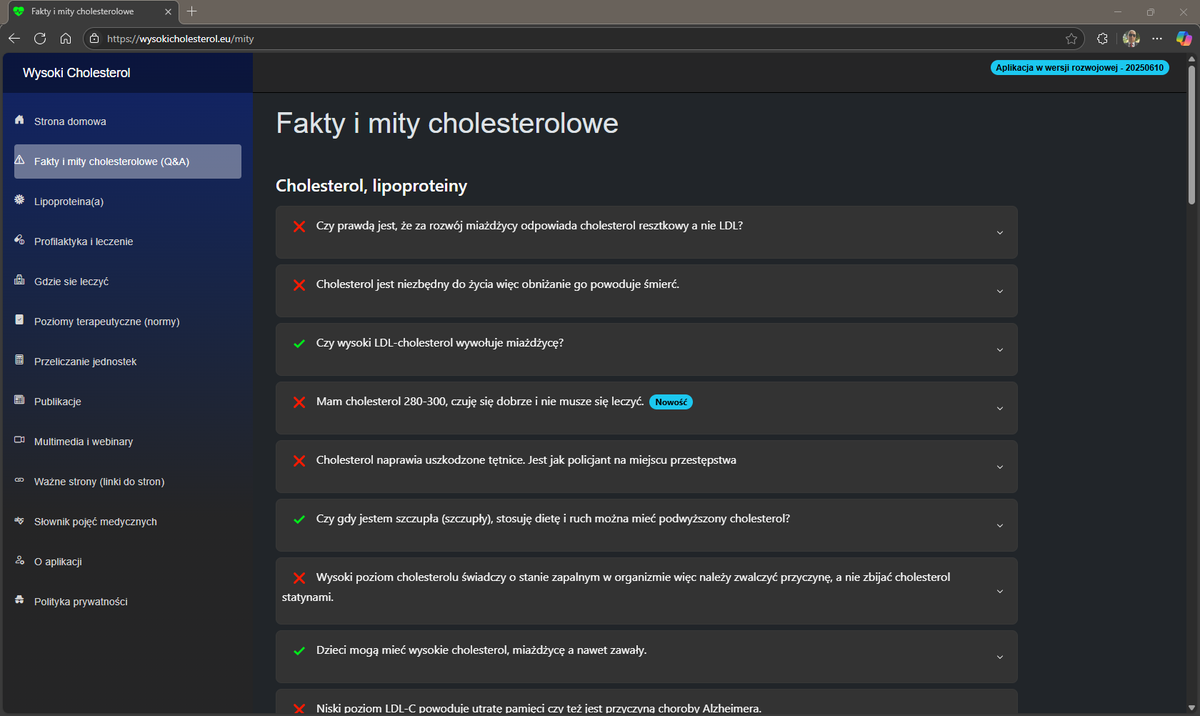Click red X on 'Mam cholesterol 280-300' item
Viewport: 1200px width, 716px height.
click(x=298, y=402)
